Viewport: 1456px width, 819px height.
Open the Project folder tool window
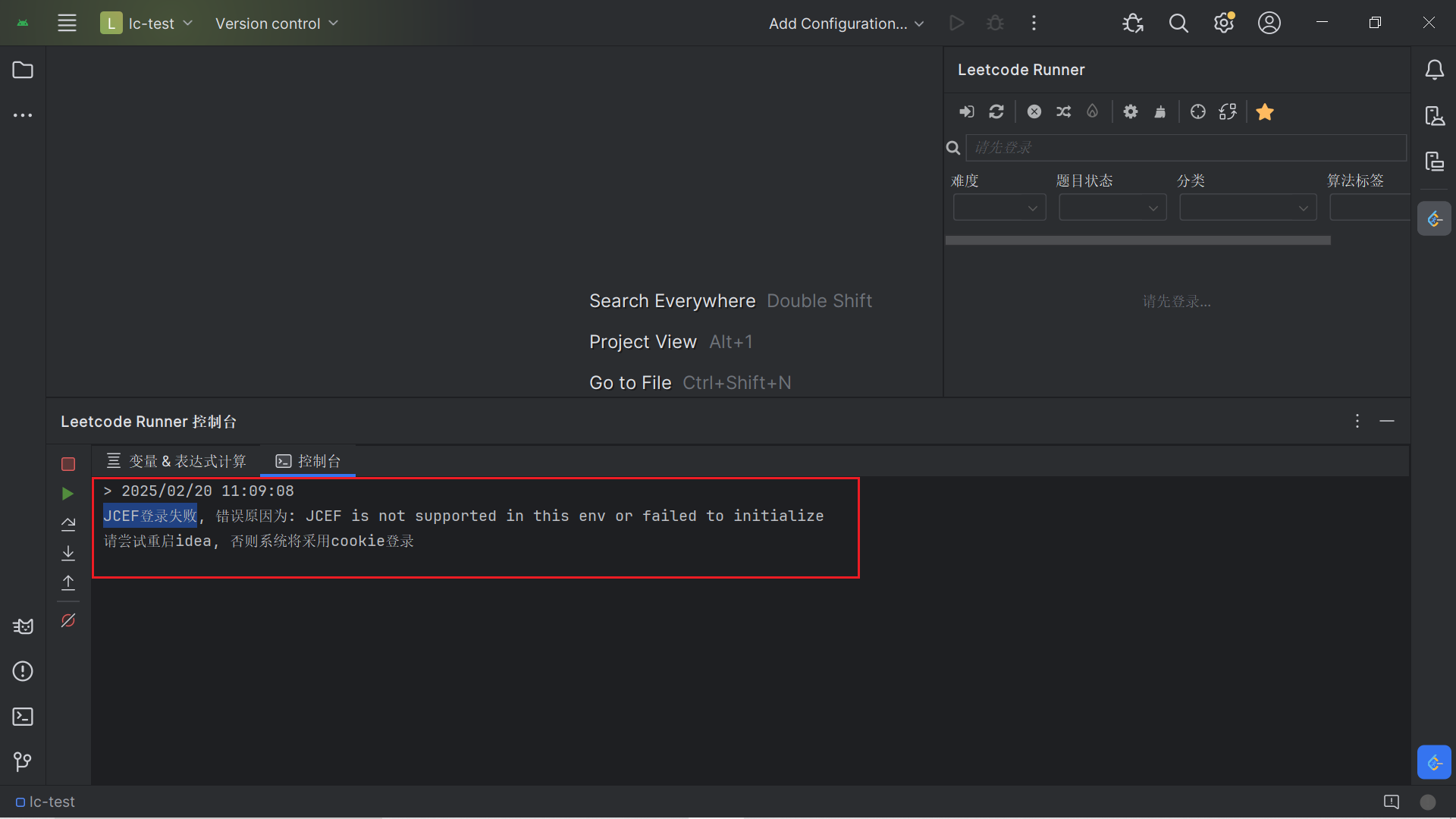point(23,70)
